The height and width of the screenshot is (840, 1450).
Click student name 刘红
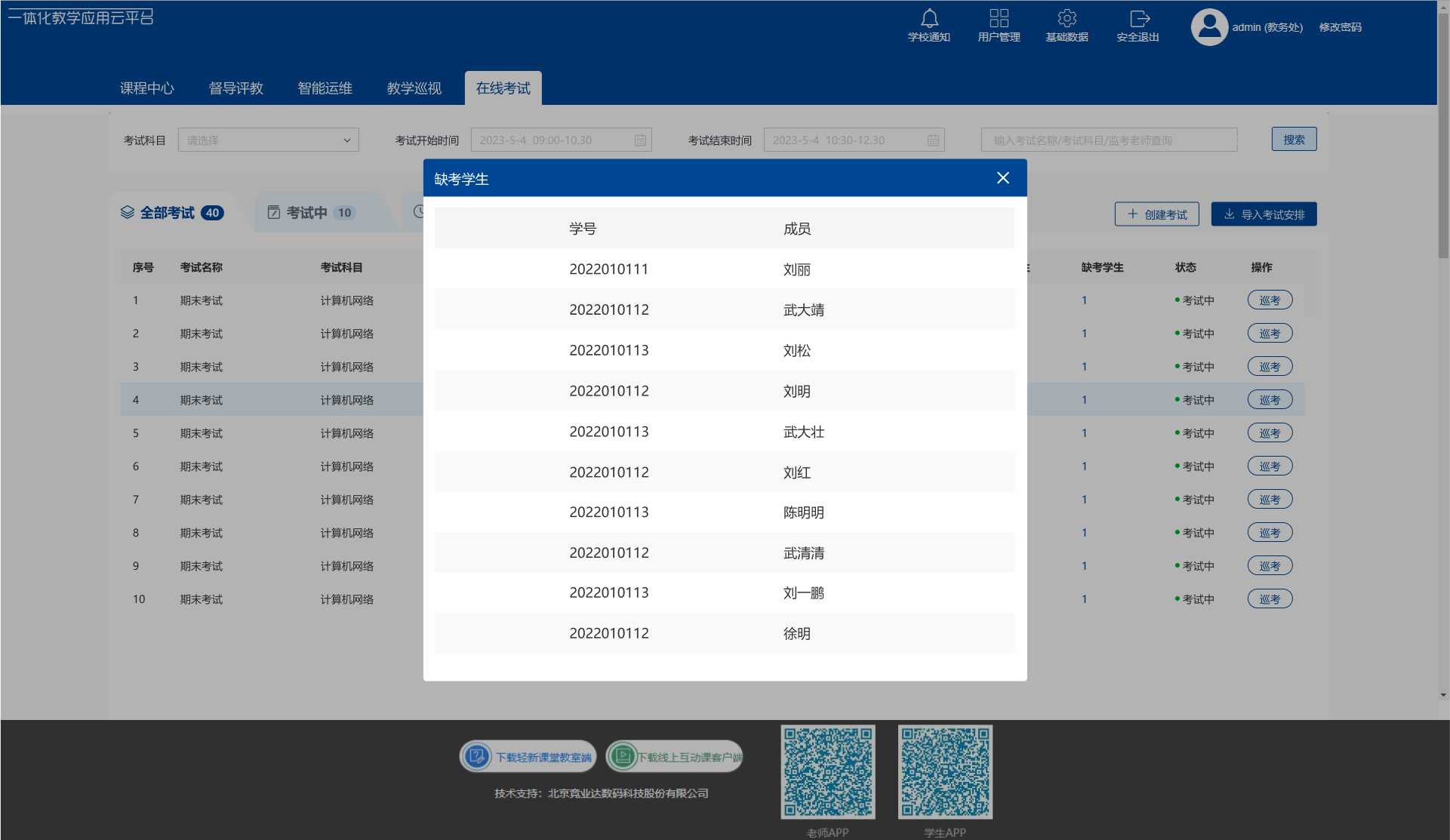(x=796, y=472)
